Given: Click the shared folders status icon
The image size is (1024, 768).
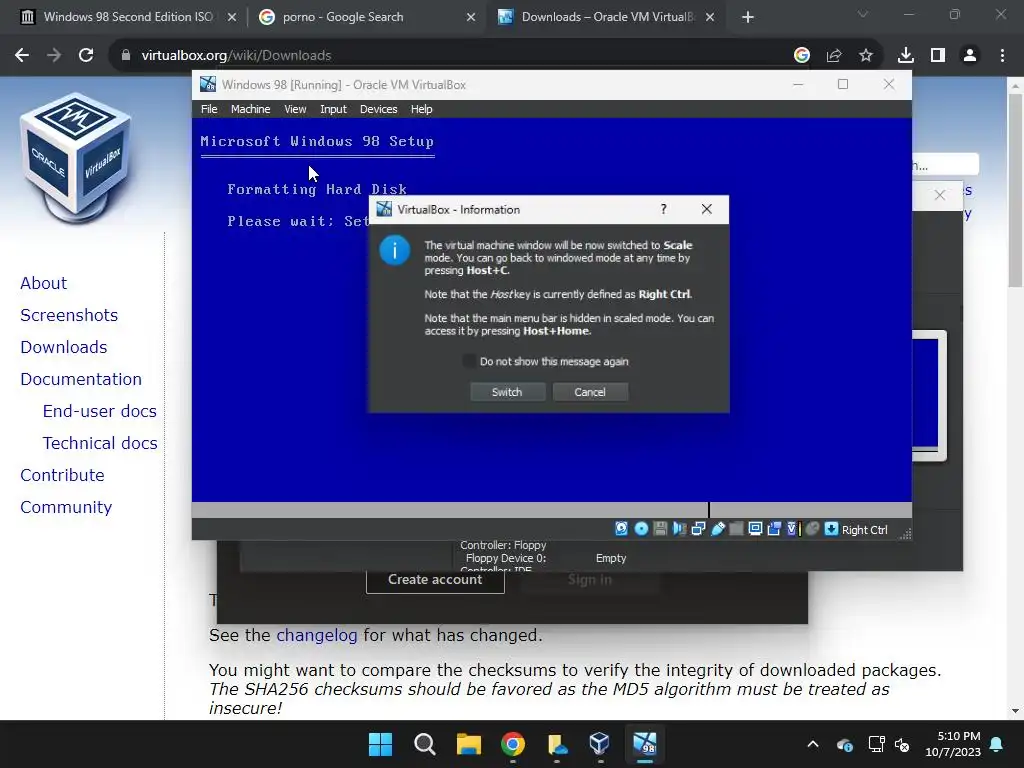Looking at the screenshot, I should coord(736,529).
